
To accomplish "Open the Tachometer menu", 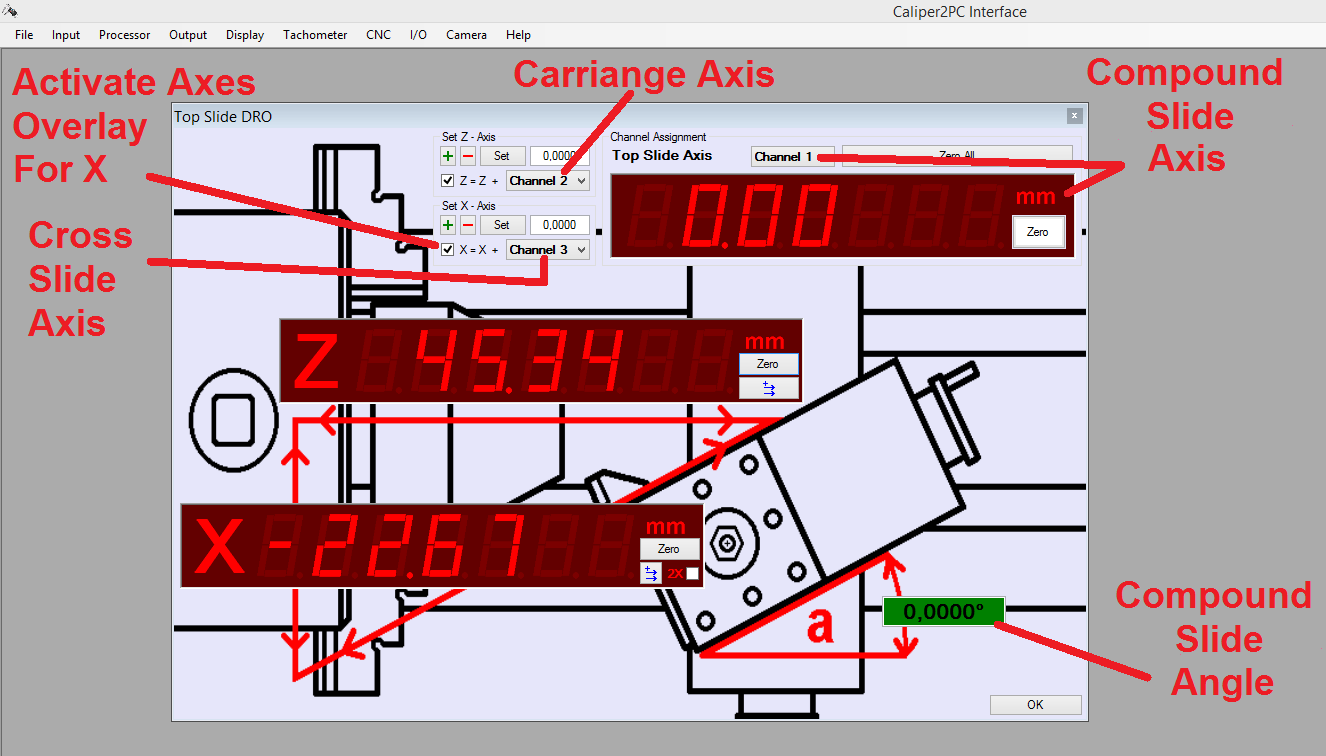I will pos(315,35).
